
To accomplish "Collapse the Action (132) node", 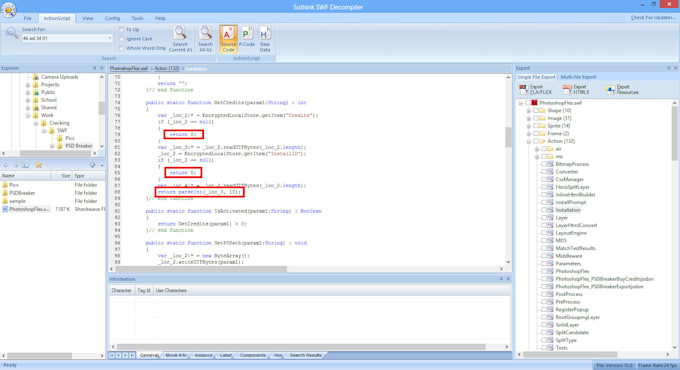I will (529, 141).
